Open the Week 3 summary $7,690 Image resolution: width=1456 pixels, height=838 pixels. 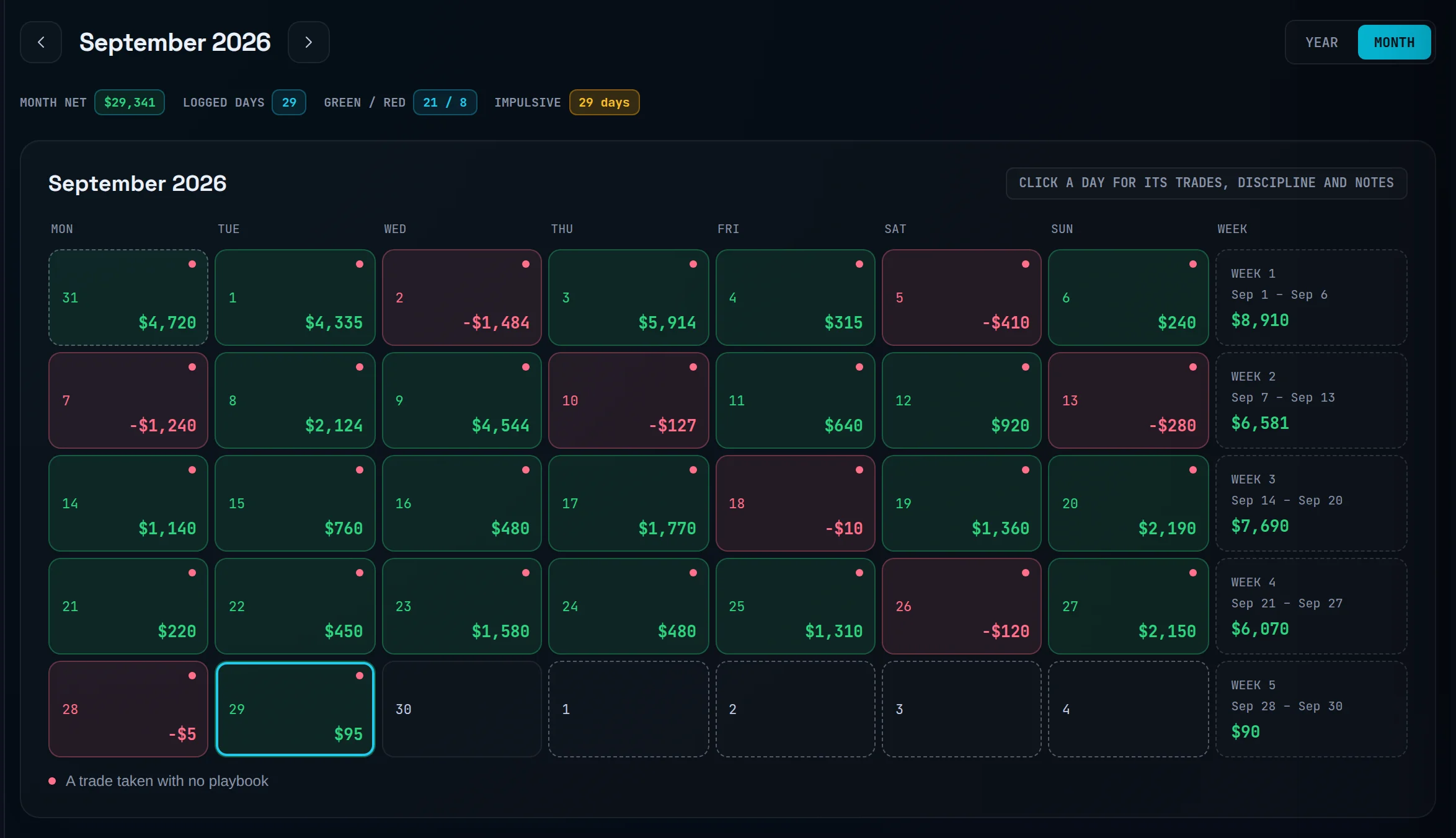point(1312,503)
